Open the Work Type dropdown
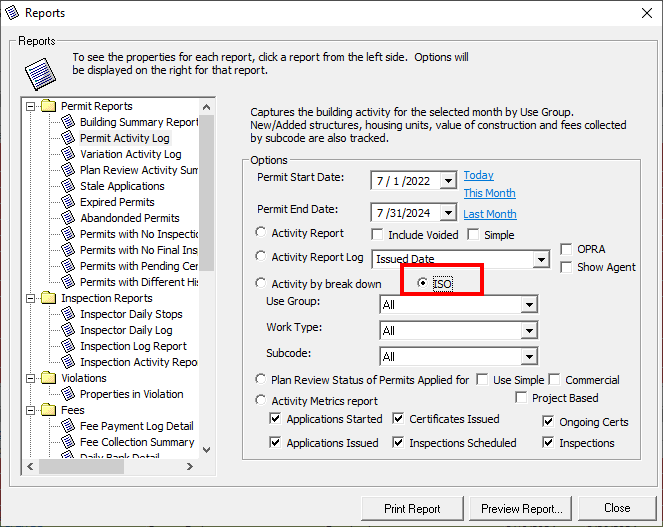 click(529, 330)
